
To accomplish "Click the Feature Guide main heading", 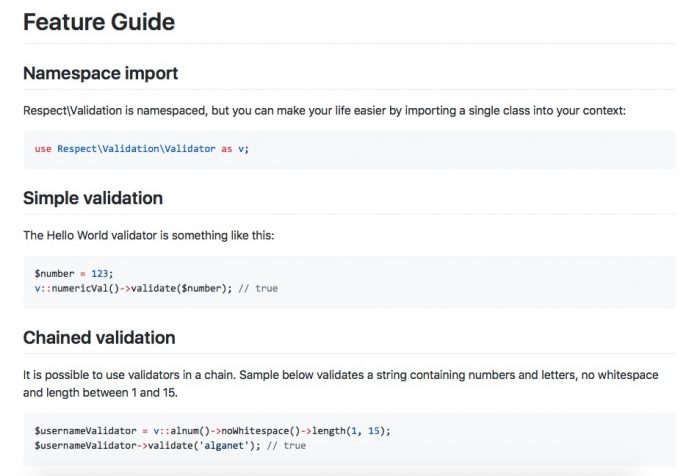I will point(98,21).
